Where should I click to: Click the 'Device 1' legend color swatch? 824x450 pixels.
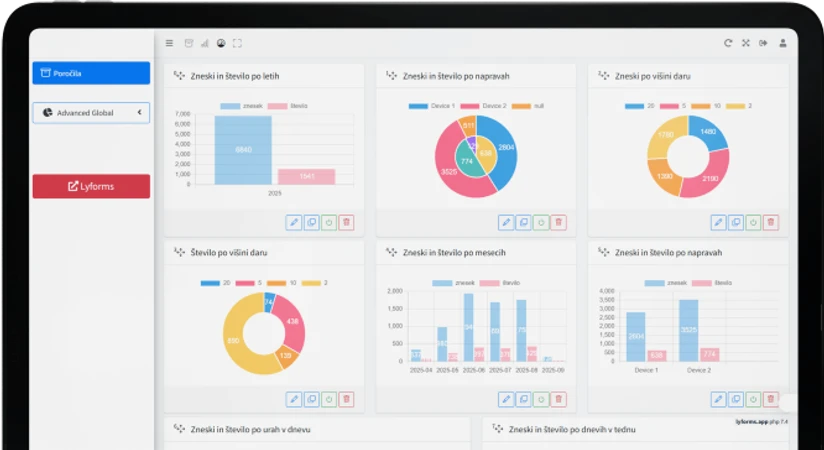[419, 105]
